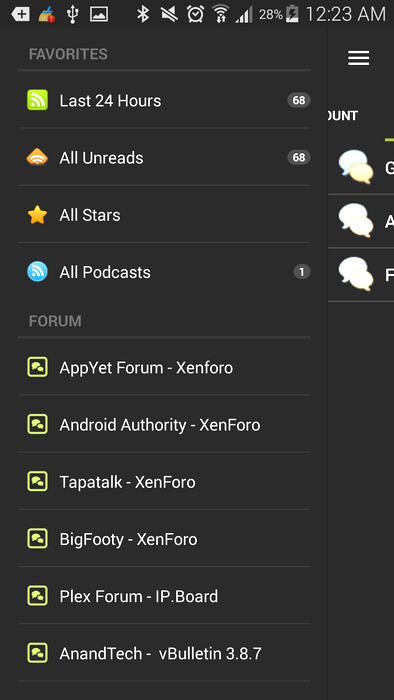
Task: Open All Podcasts entry
Action: (x=164, y=272)
